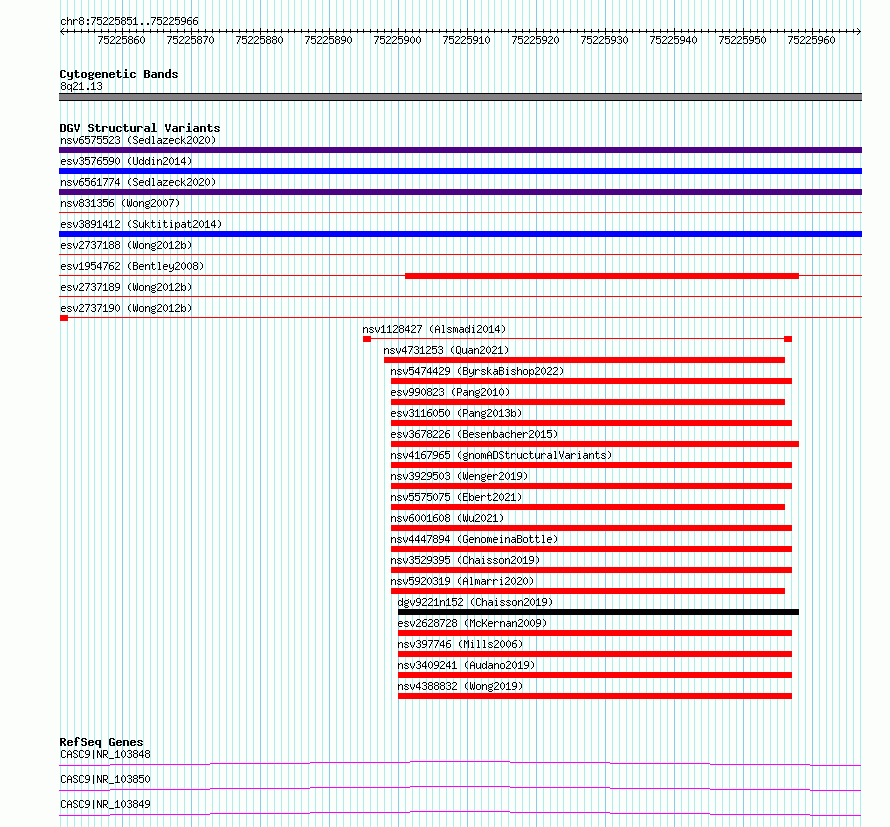Click the gray 8q21.13 cytogenetic band bar

(460, 97)
